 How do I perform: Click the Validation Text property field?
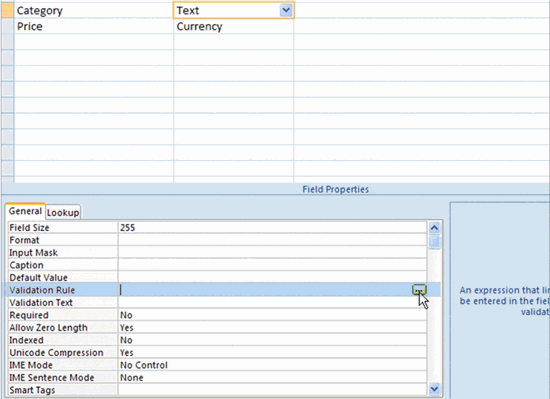[x=273, y=303]
